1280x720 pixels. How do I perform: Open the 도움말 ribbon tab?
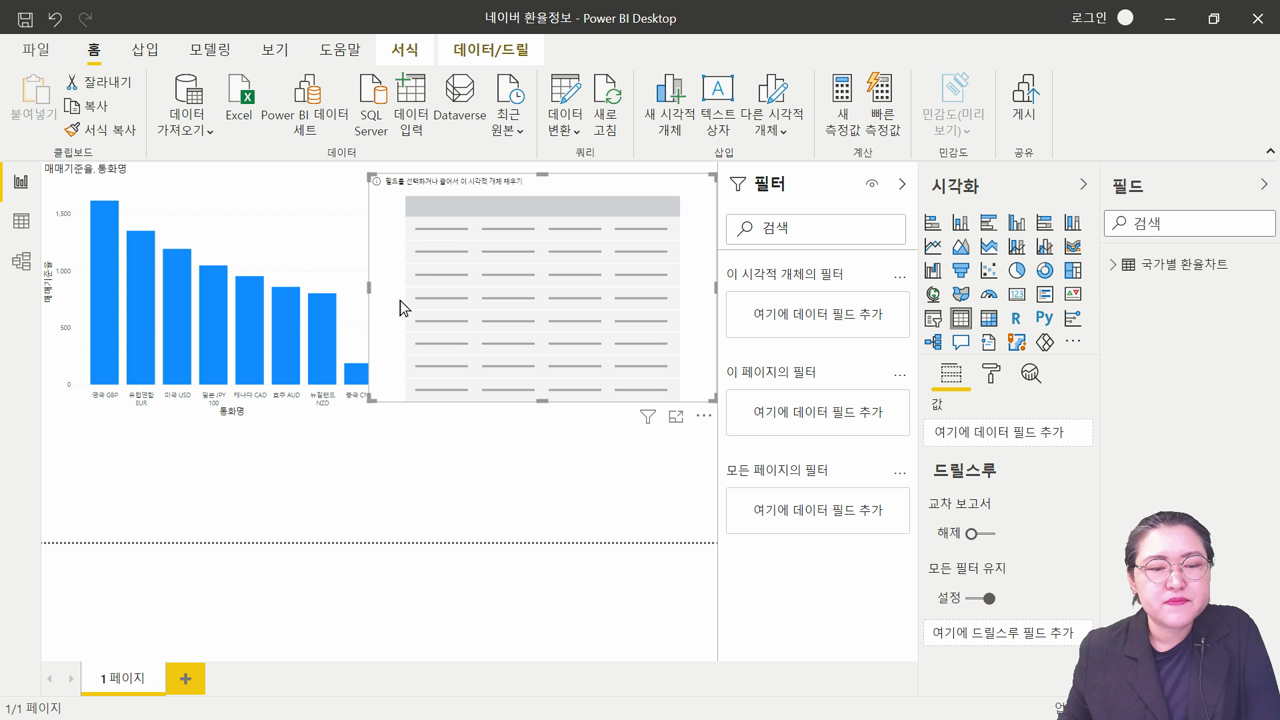[x=340, y=49]
